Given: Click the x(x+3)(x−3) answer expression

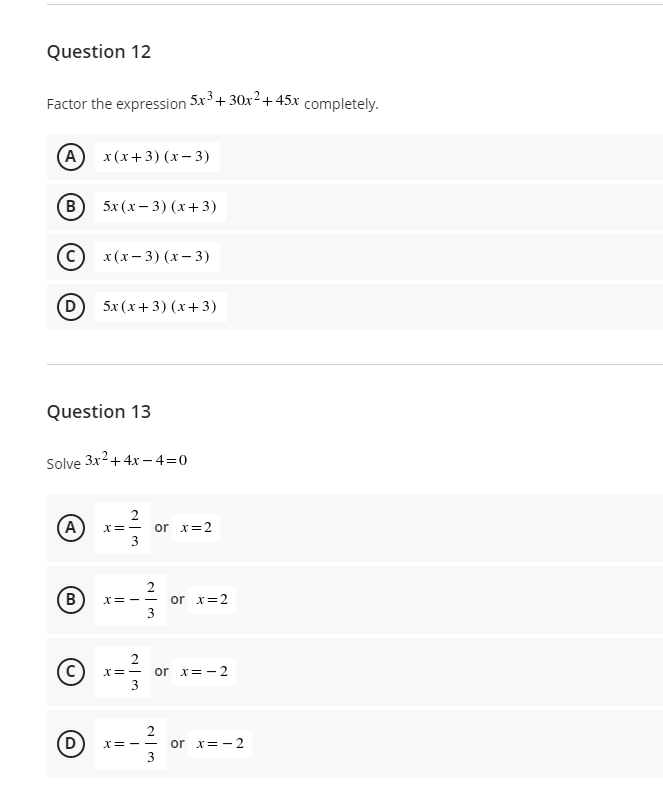Looking at the screenshot, I should [157, 157].
